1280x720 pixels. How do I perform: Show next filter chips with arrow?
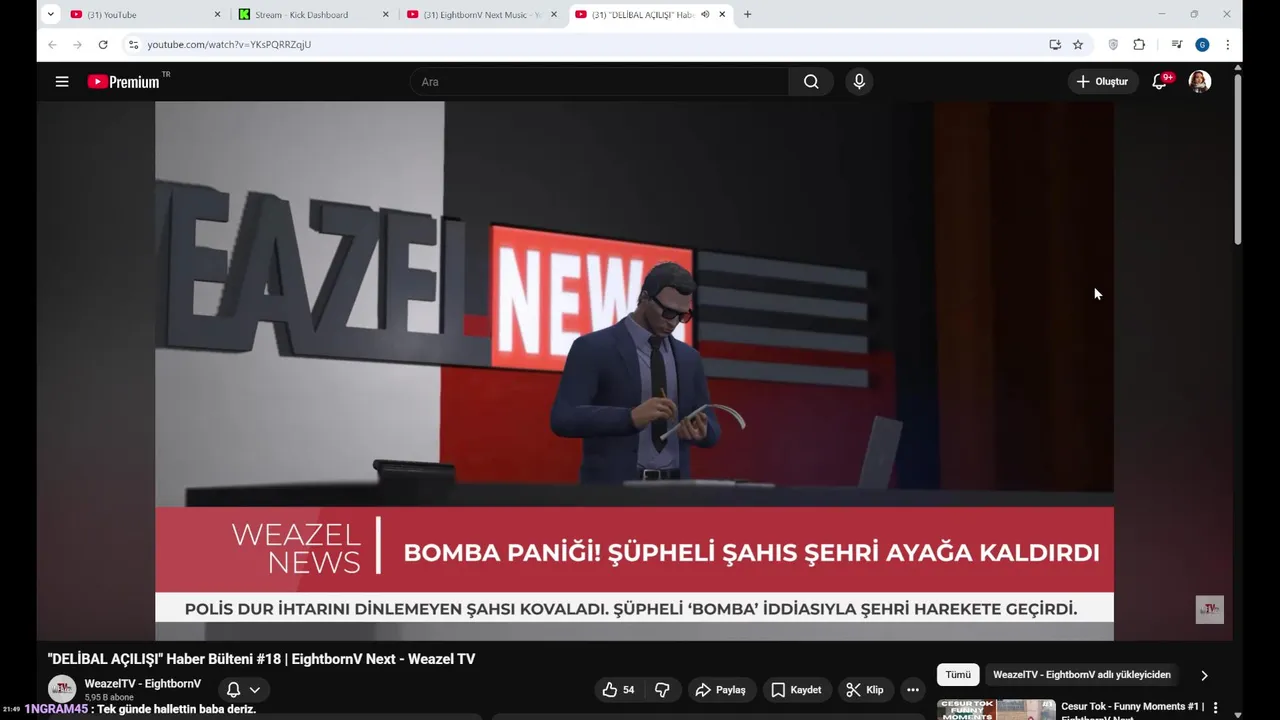click(x=1204, y=675)
